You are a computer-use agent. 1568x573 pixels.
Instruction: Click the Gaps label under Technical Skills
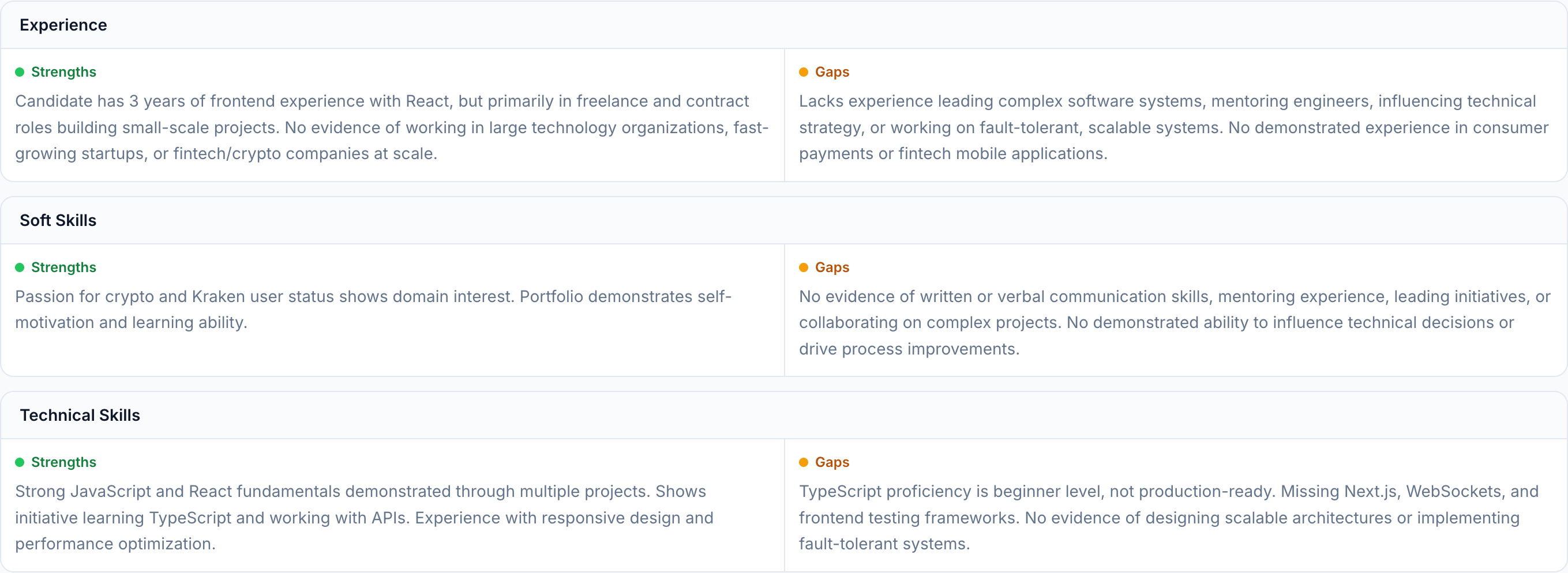click(831, 462)
